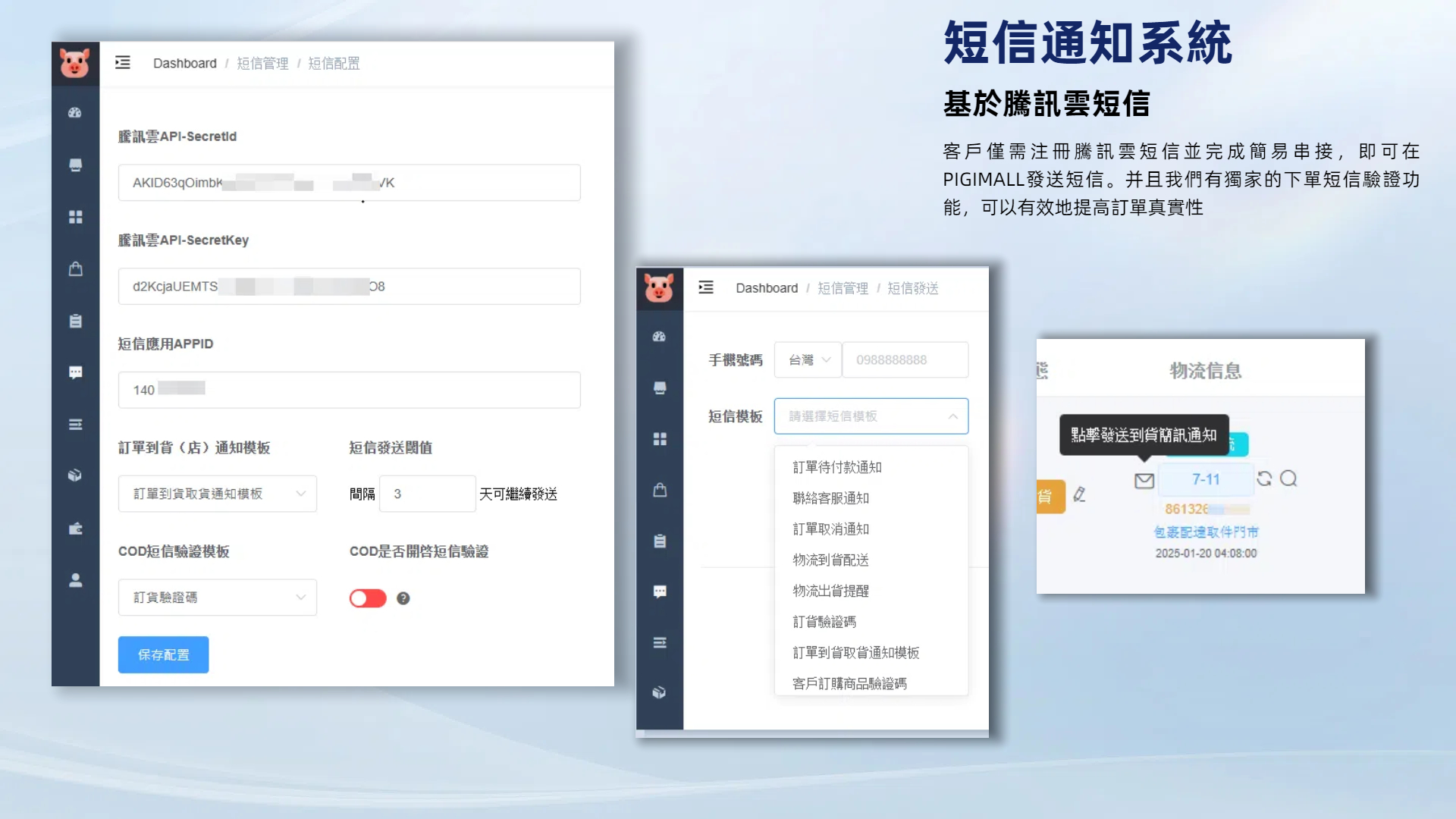The width and height of the screenshot is (1456, 819).
Task: Click the orange 貨 tag button
Action: tap(1050, 497)
